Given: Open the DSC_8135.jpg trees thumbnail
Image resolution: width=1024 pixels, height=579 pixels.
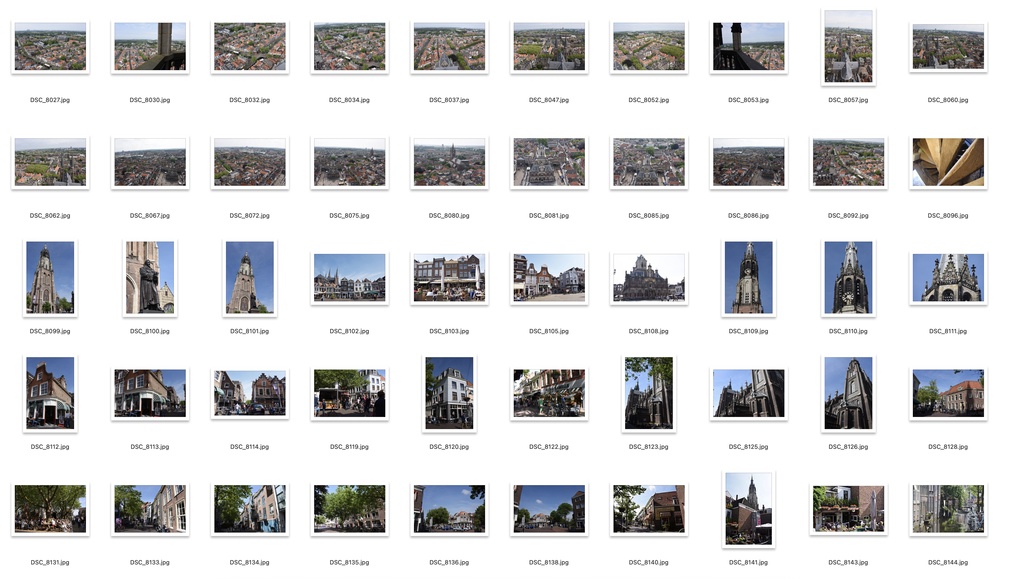Looking at the screenshot, I should point(349,509).
